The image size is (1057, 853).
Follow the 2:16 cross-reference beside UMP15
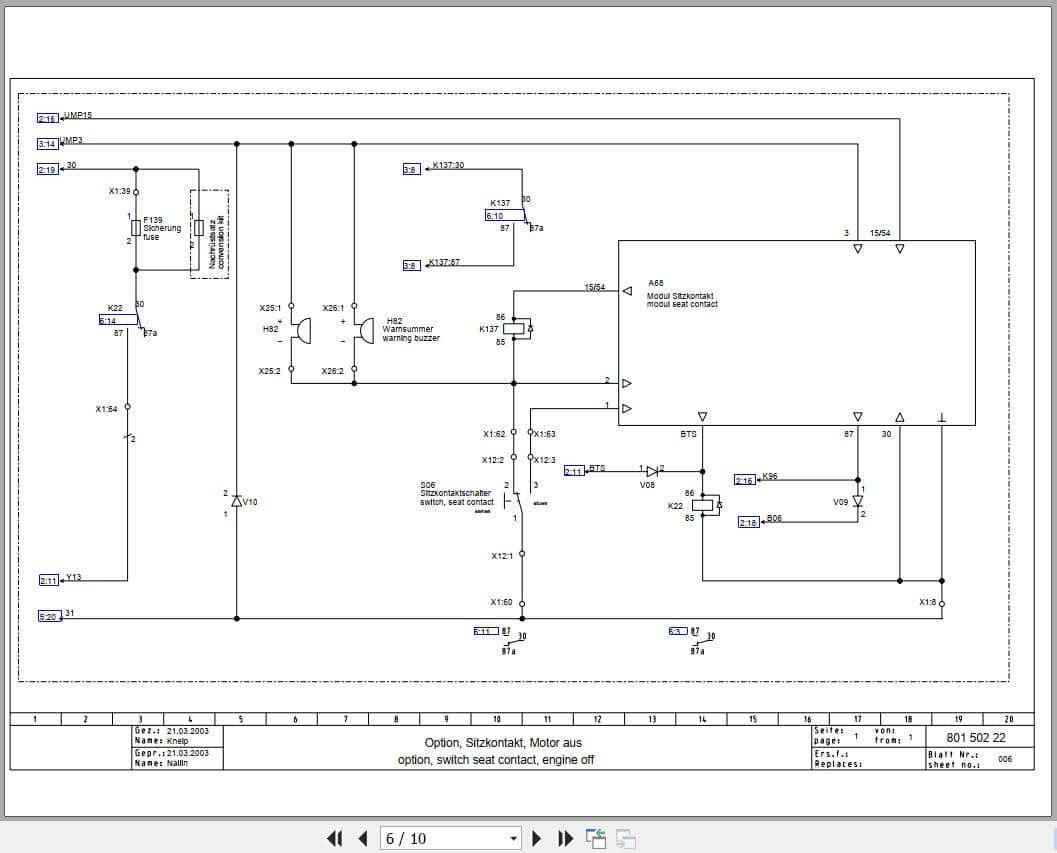tap(48, 119)
